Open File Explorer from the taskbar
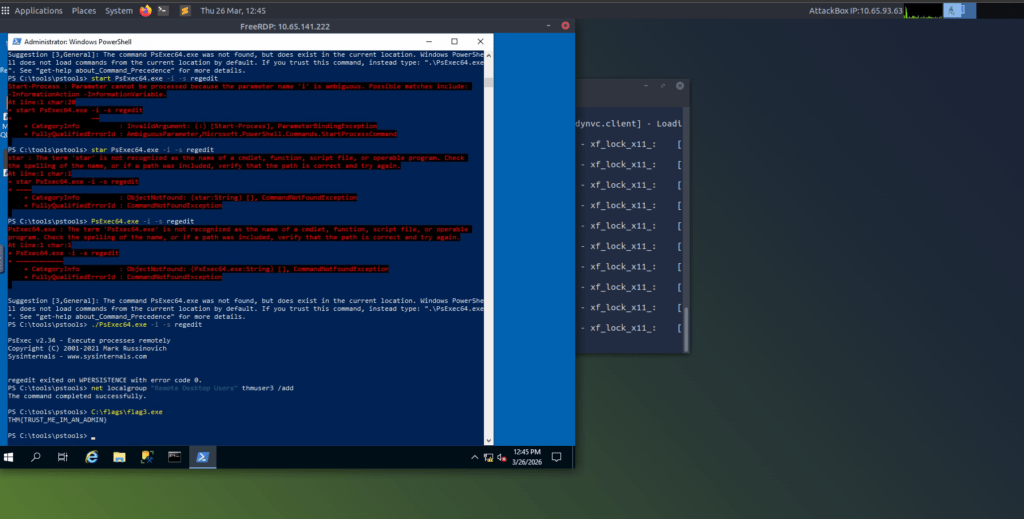Viewport: 1024px width, 519px height. (x=119, y=458)
